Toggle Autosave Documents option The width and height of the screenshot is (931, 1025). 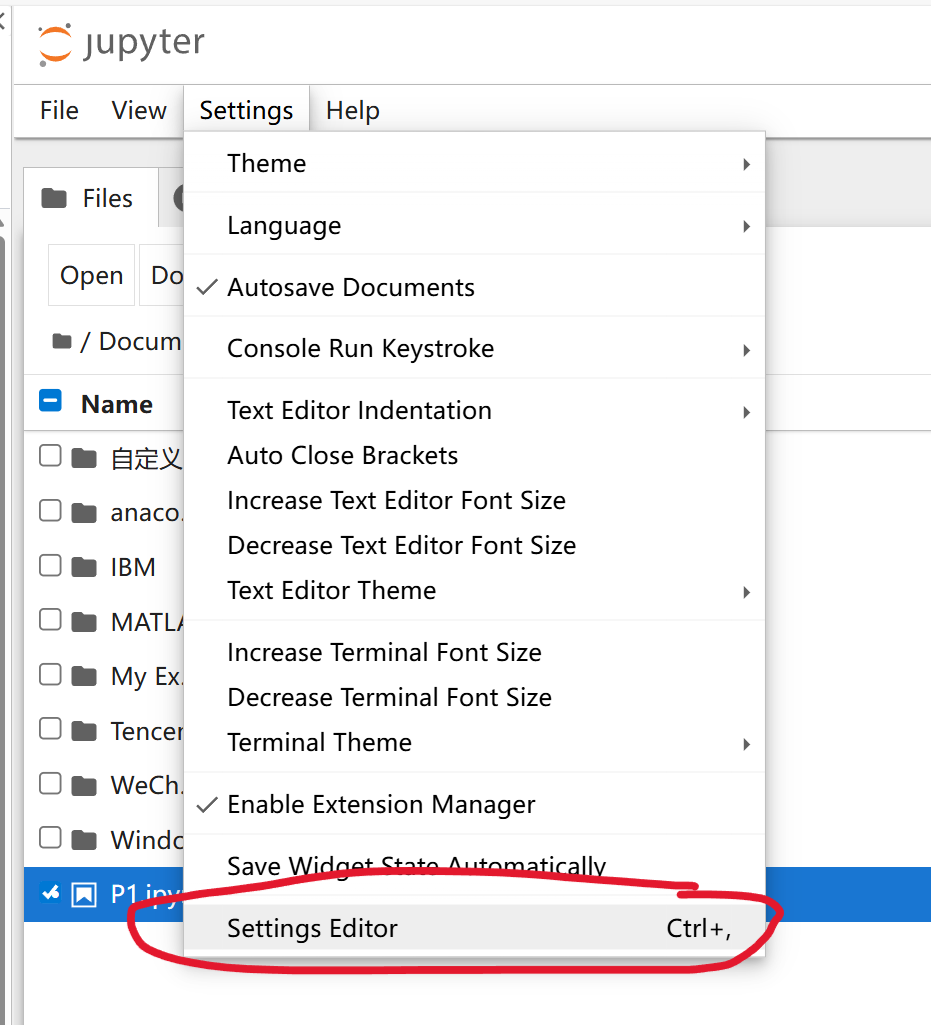475,287
